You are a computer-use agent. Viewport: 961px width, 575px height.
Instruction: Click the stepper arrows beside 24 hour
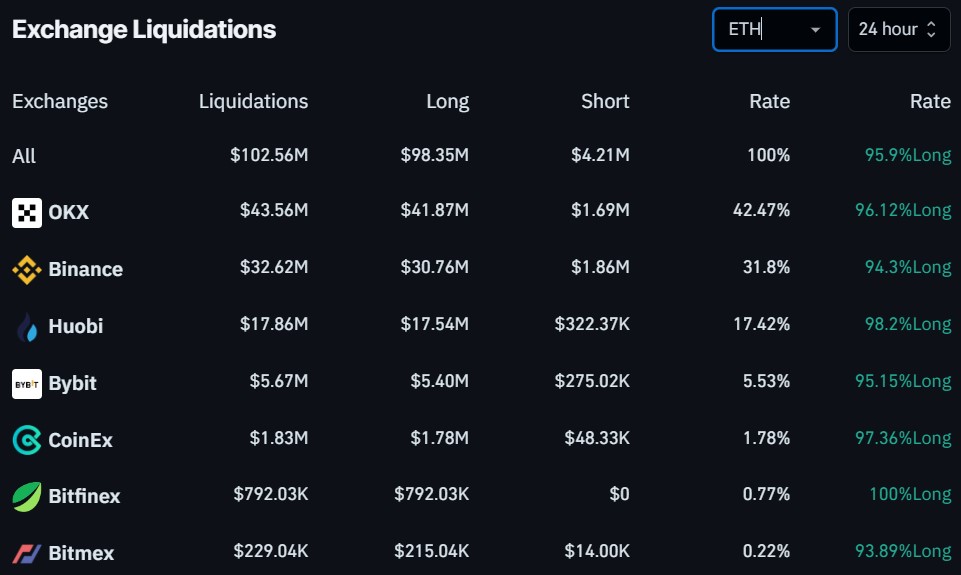tap(931, 29)
